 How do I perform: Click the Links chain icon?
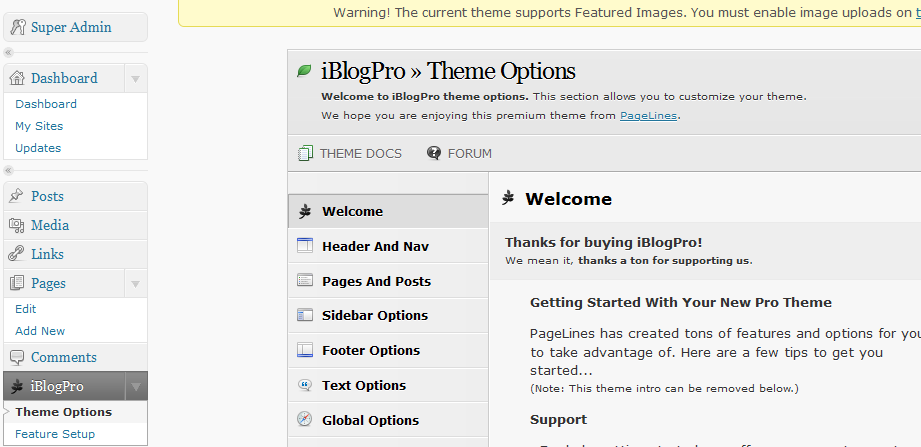coord(16,254)
